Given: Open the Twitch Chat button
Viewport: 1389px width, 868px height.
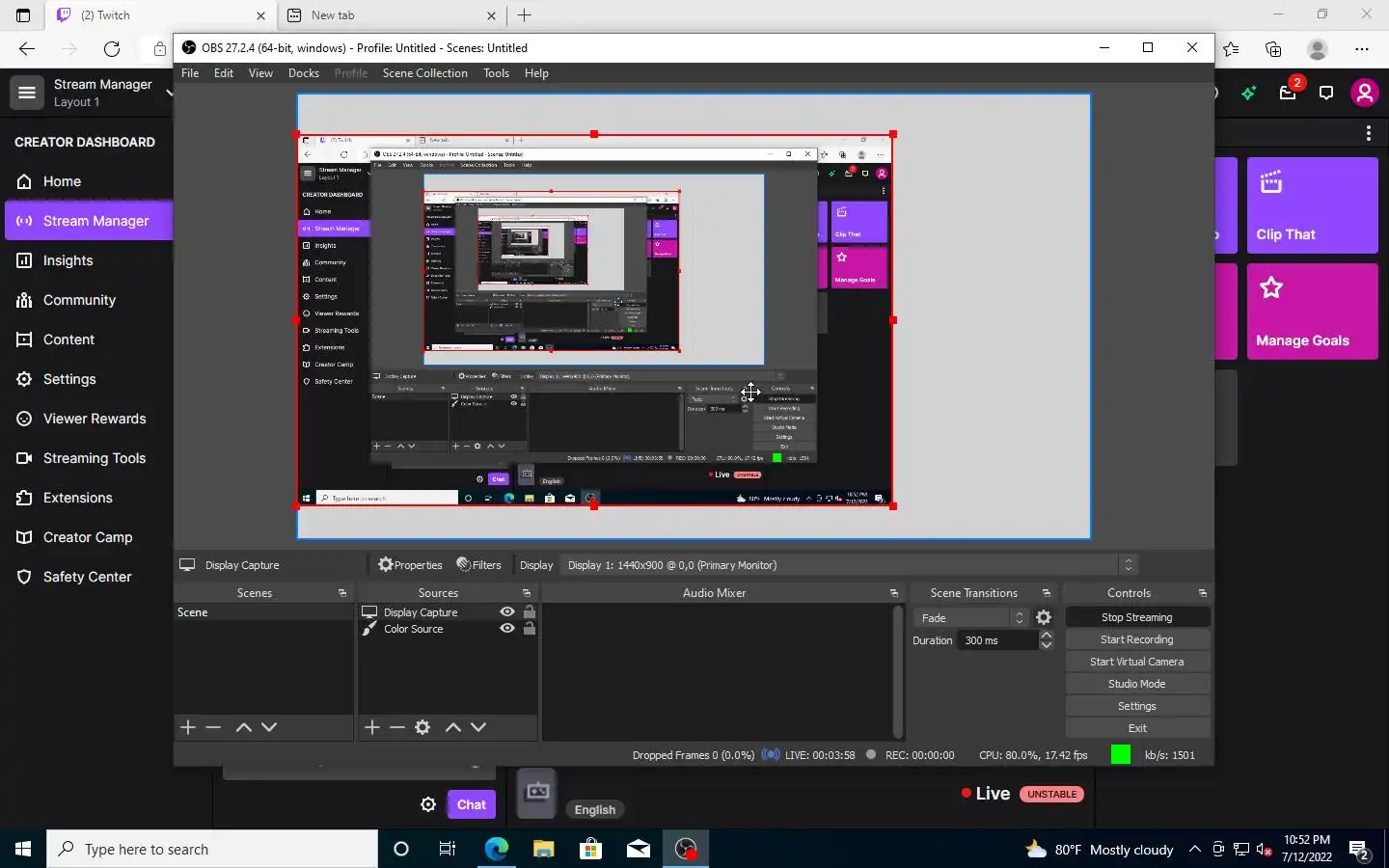Looking at the screenshot, I should point(472,804).
